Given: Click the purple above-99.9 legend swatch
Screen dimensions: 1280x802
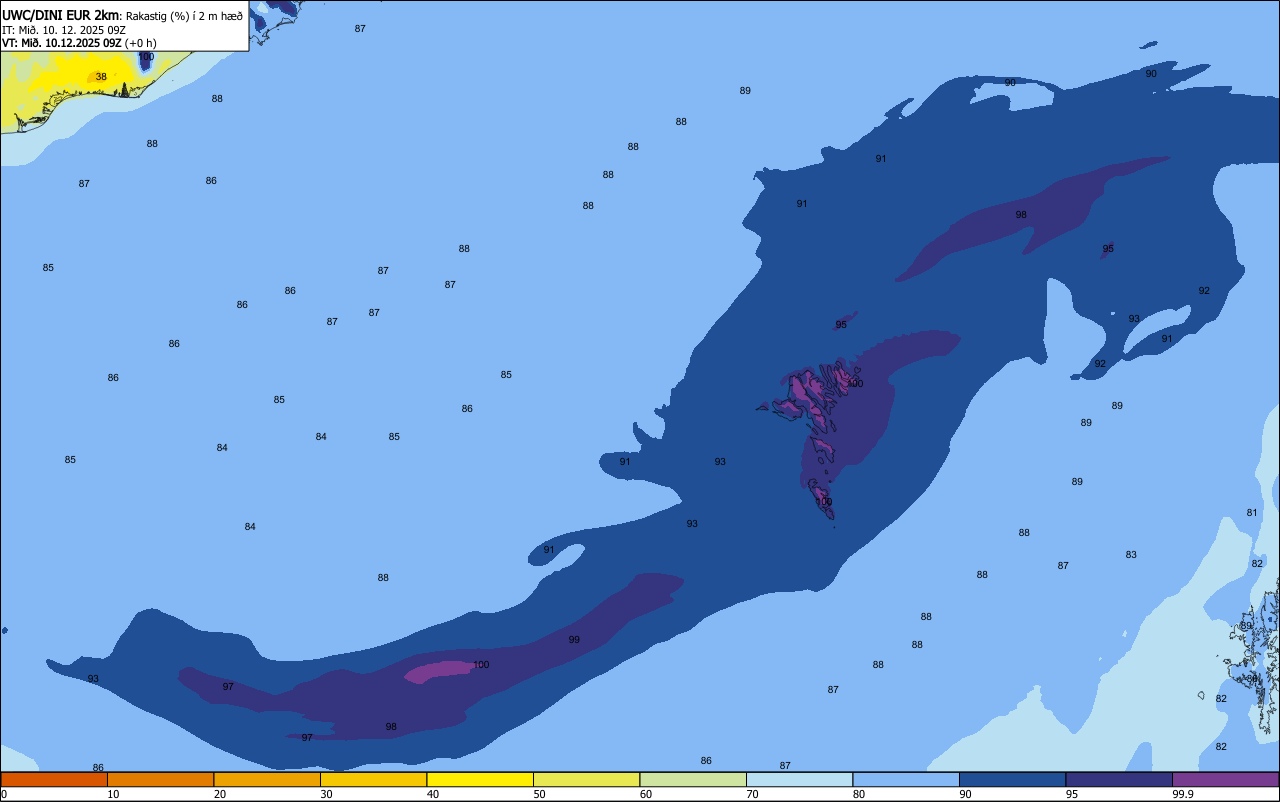Looking at the screenshot, I should (1225, 779).
